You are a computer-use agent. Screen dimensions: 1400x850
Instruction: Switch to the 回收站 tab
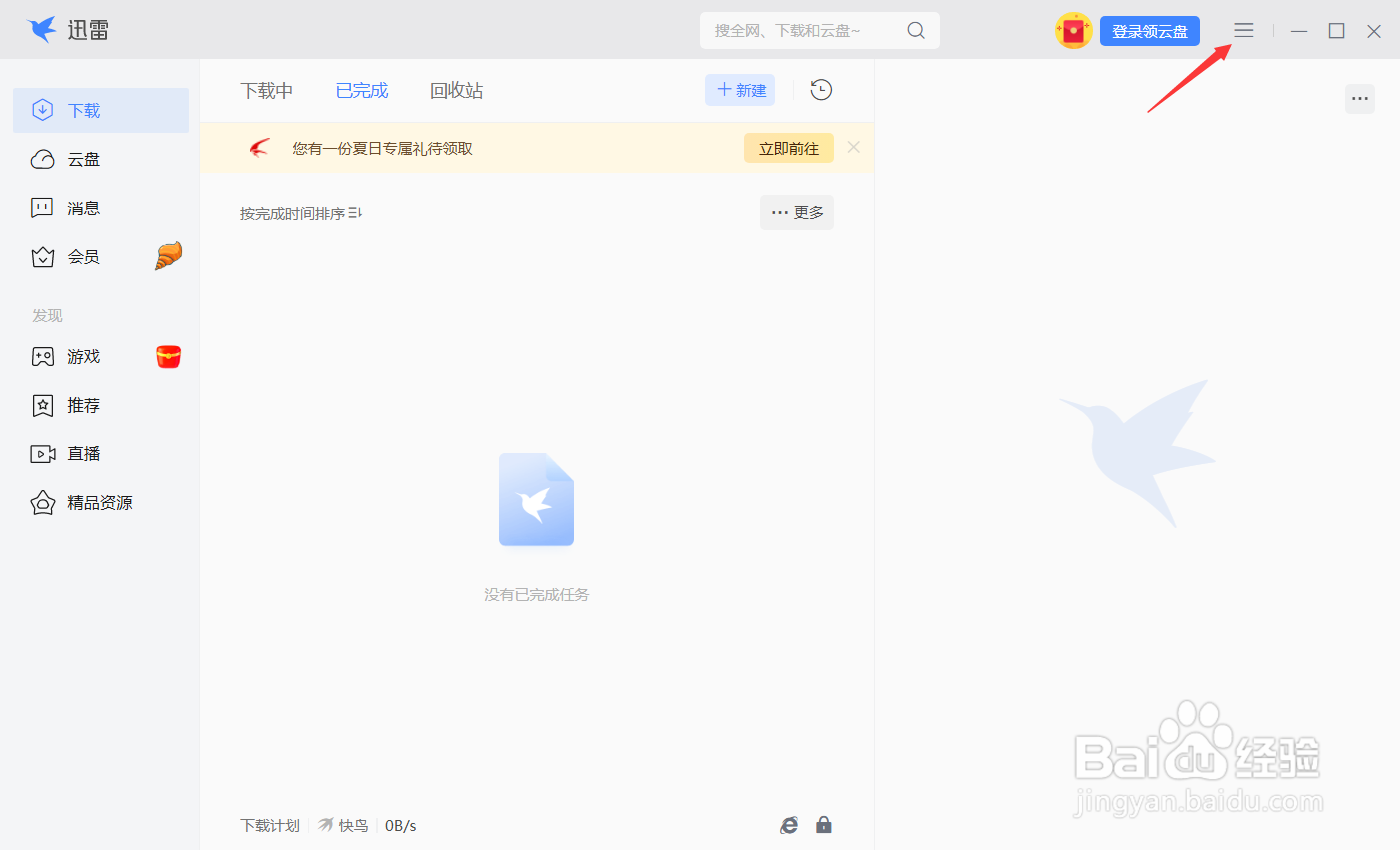[x=457, y=90]
